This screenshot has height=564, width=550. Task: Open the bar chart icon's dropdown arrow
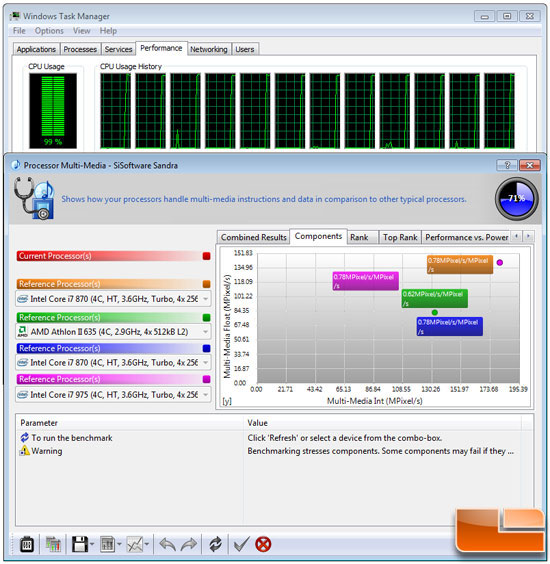[x=119, y=545]
